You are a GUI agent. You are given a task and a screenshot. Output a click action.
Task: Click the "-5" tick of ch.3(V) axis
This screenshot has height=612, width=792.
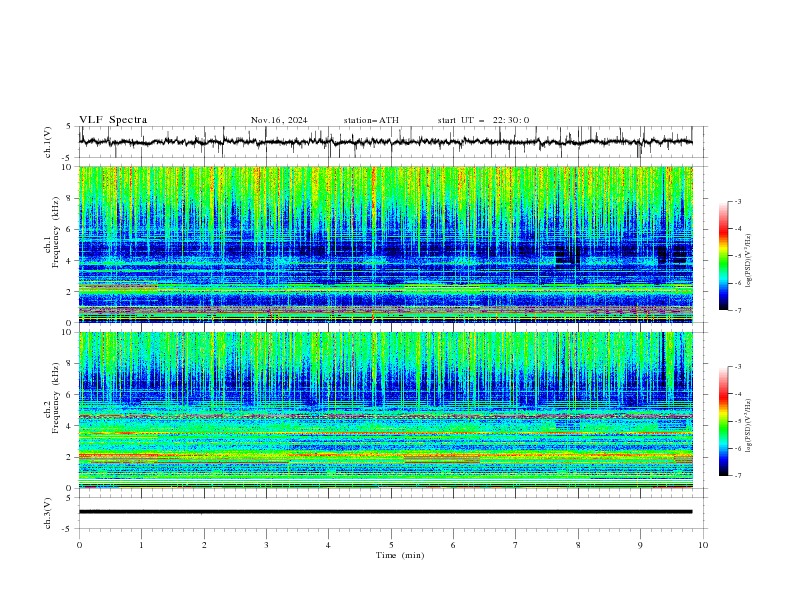(68, 529)
